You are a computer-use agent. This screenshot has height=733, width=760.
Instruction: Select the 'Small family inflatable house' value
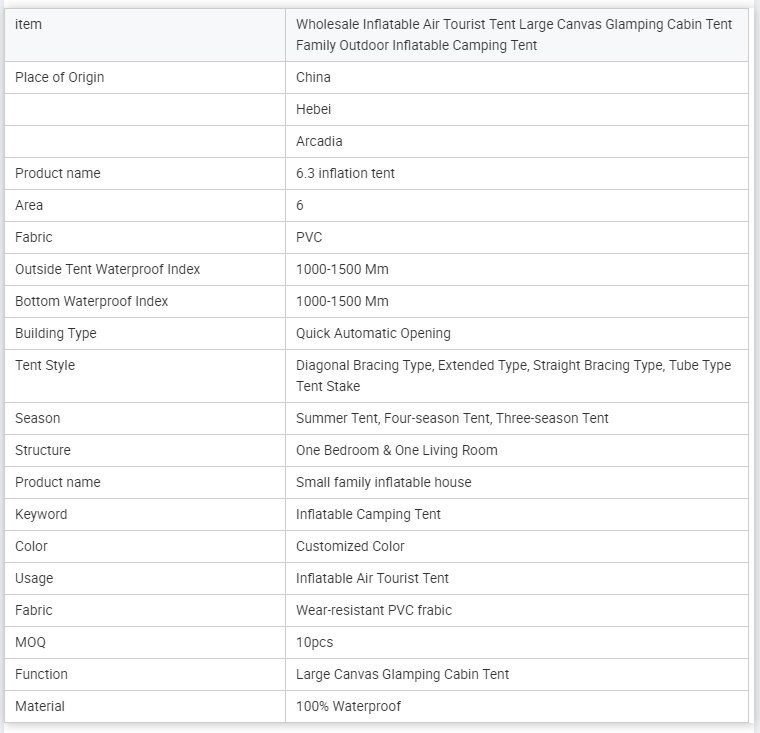pos(383,482)
